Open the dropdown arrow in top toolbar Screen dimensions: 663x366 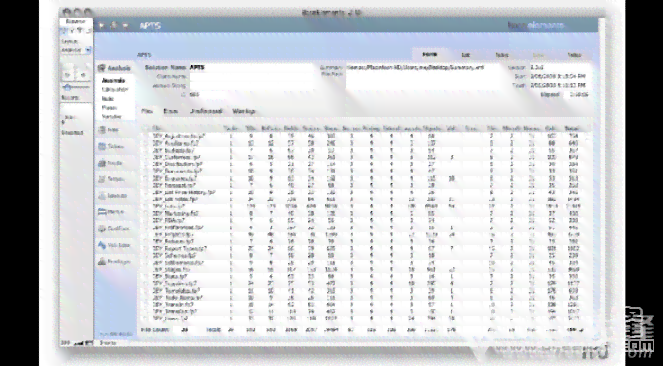click(125, 26)
